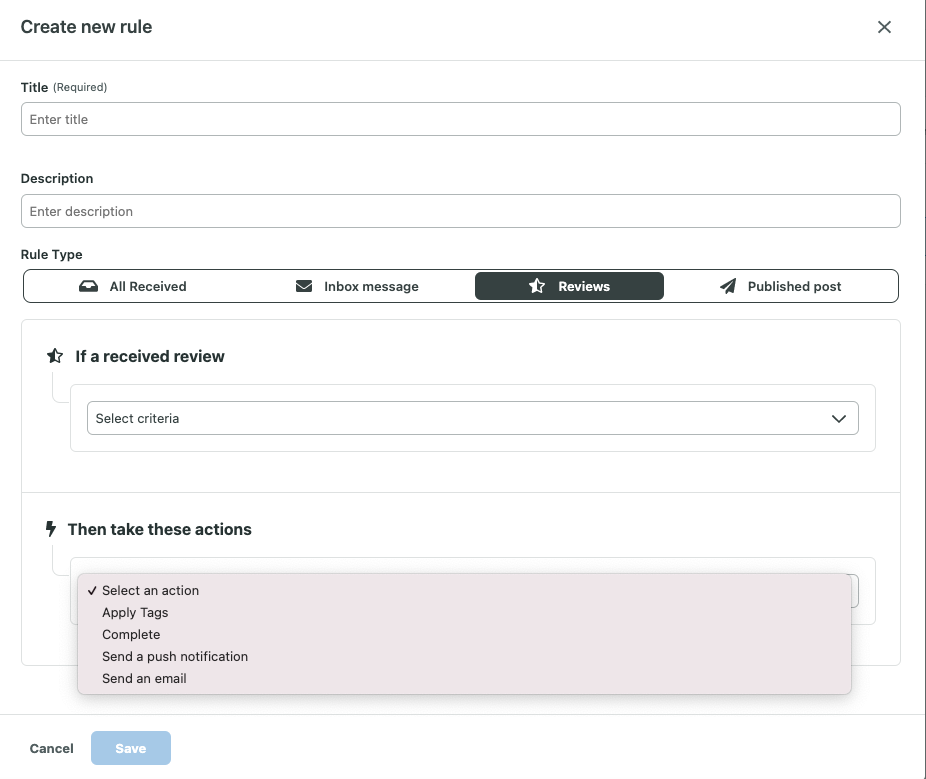
Task: Close the Create new rule dialog
Action: click(x=884, y=28)
